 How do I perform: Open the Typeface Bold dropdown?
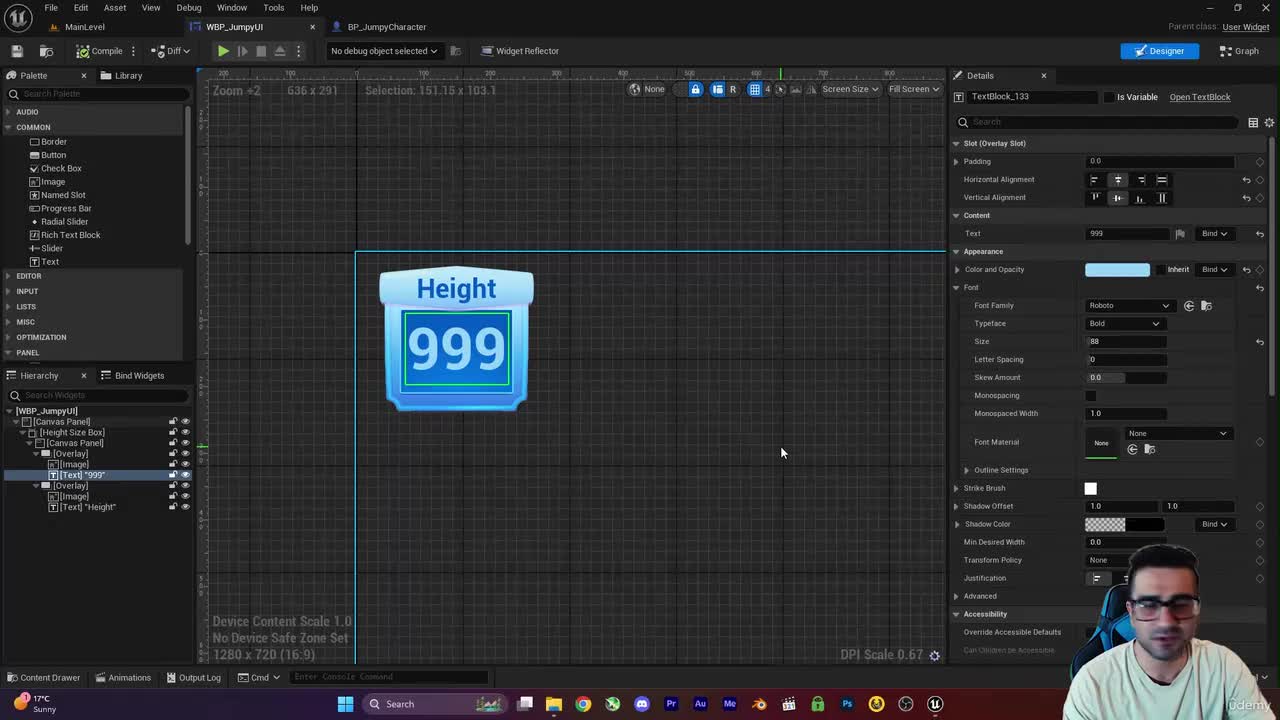(x=1124, y=324)
